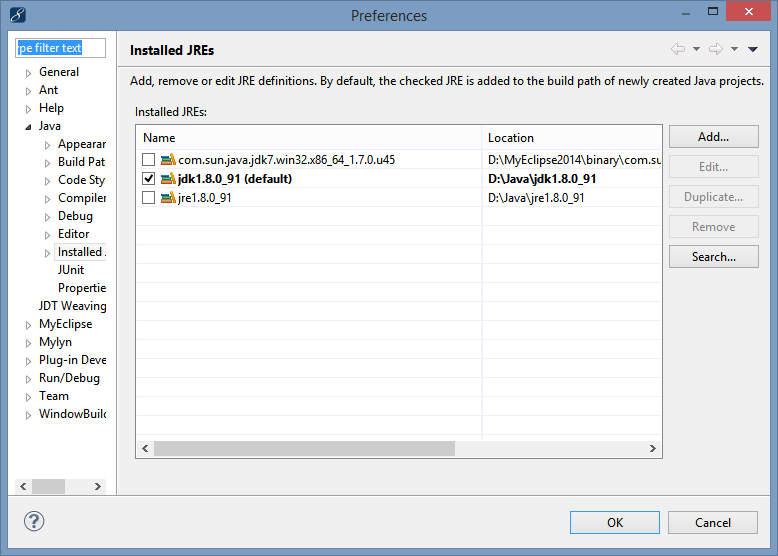Click the jdk1.8.0_91 library icon
Viewport: 778px width, 556px height.
coord(168,179)
